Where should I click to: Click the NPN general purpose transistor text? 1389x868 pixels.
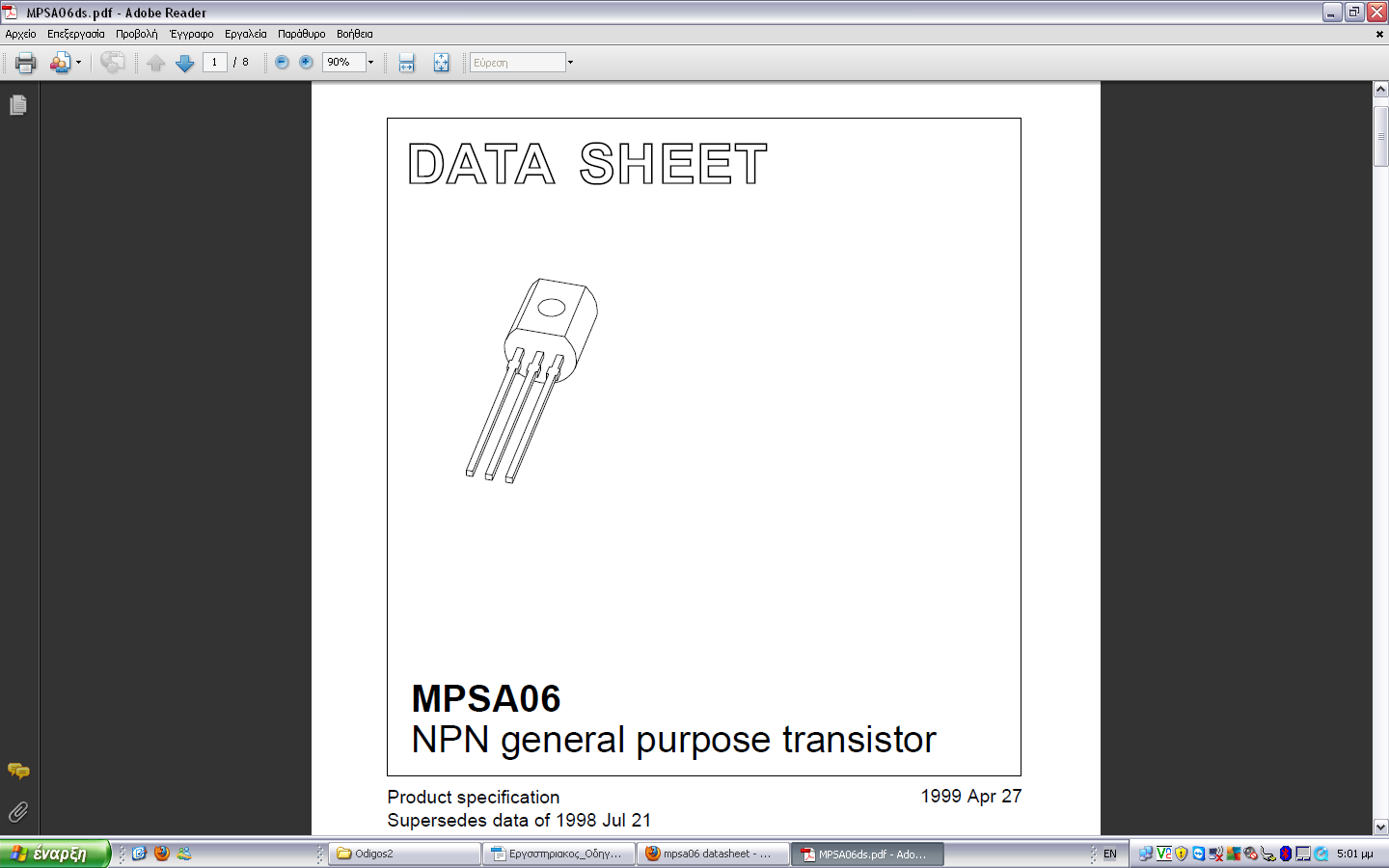click(673, 741)
